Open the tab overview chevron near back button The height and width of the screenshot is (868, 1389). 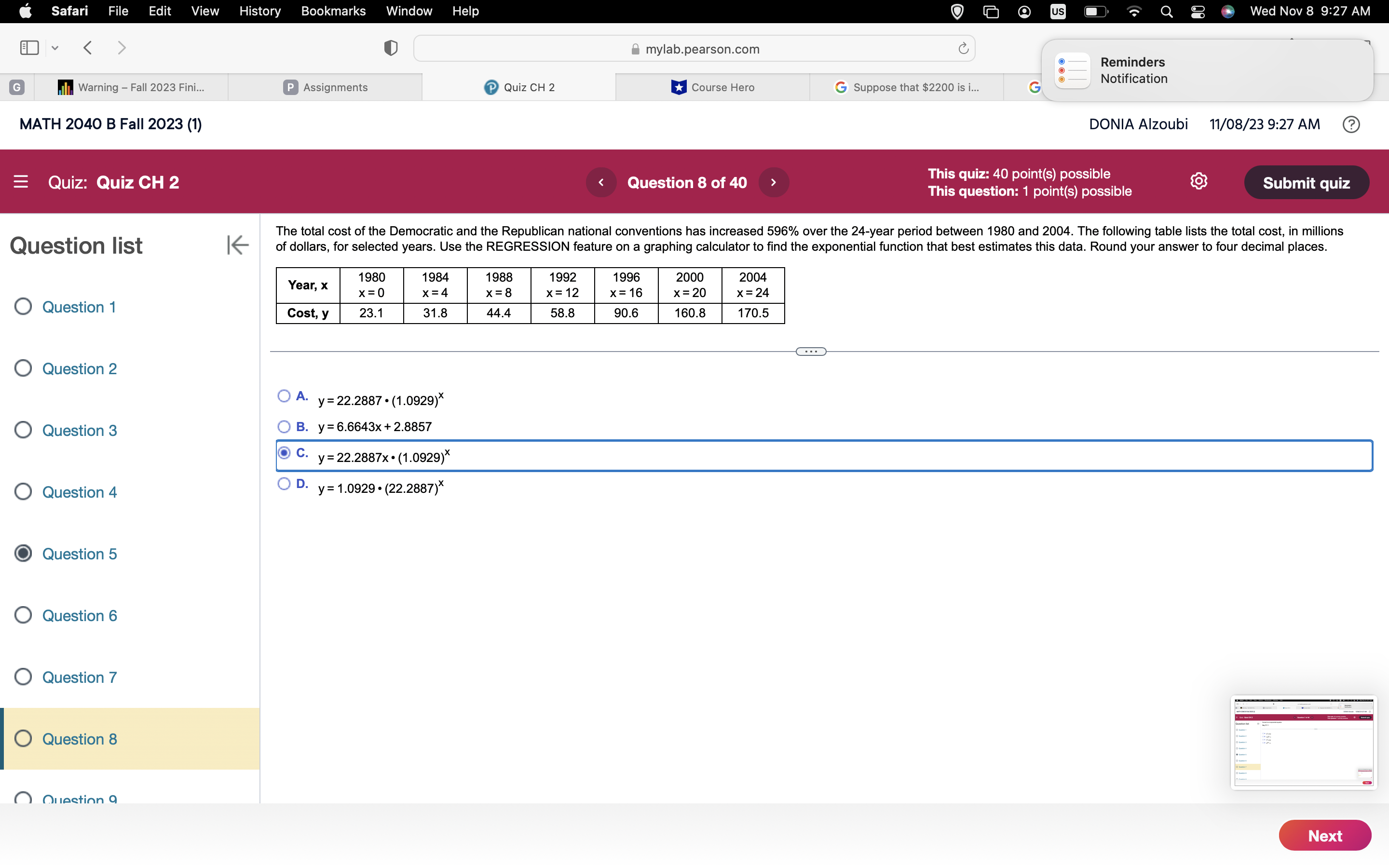pos(54,48)
